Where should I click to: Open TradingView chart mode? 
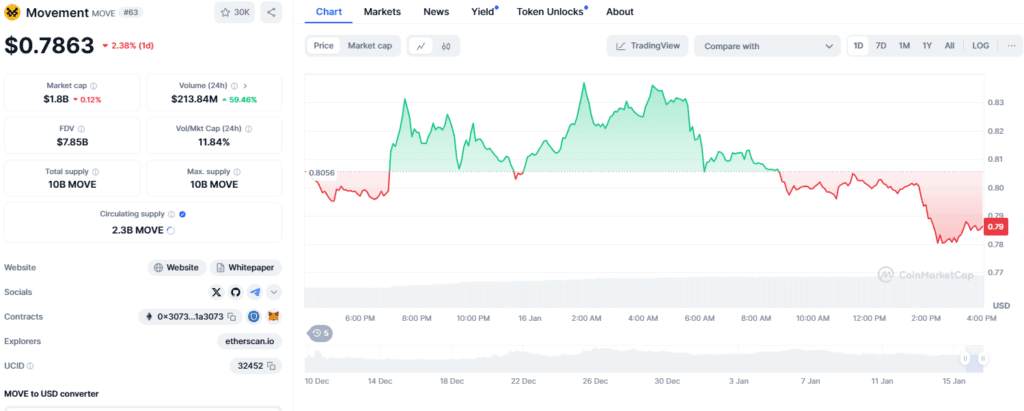[x=647, y=46]
